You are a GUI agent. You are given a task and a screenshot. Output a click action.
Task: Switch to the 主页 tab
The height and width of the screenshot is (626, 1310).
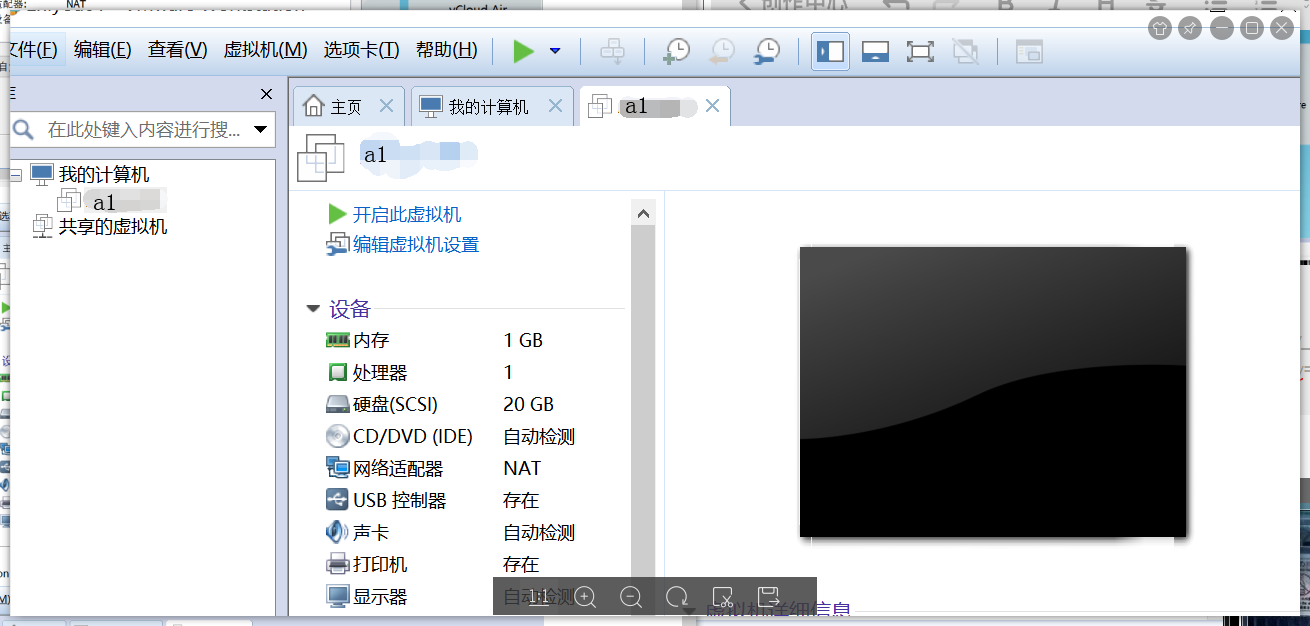pyautogui.click(x=347, y=107)
